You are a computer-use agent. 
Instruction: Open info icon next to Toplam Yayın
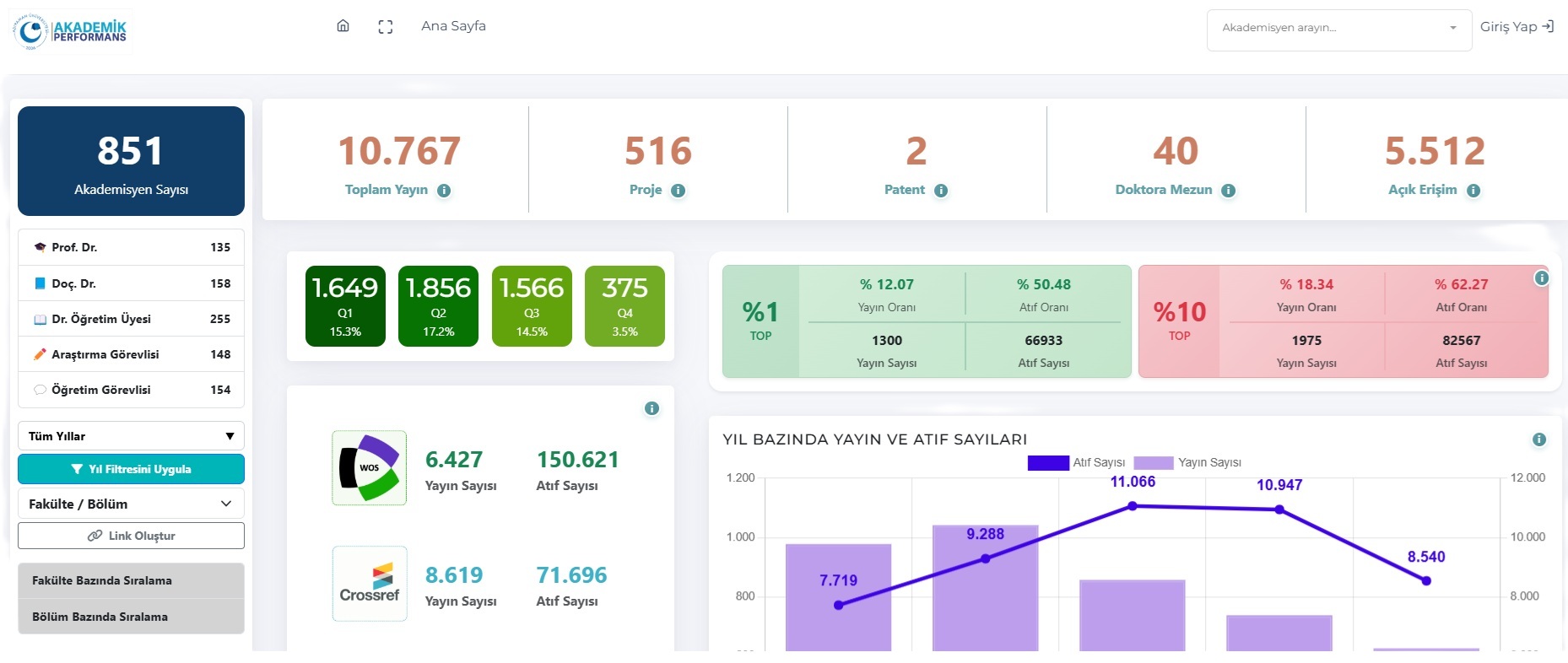point(444,191)
